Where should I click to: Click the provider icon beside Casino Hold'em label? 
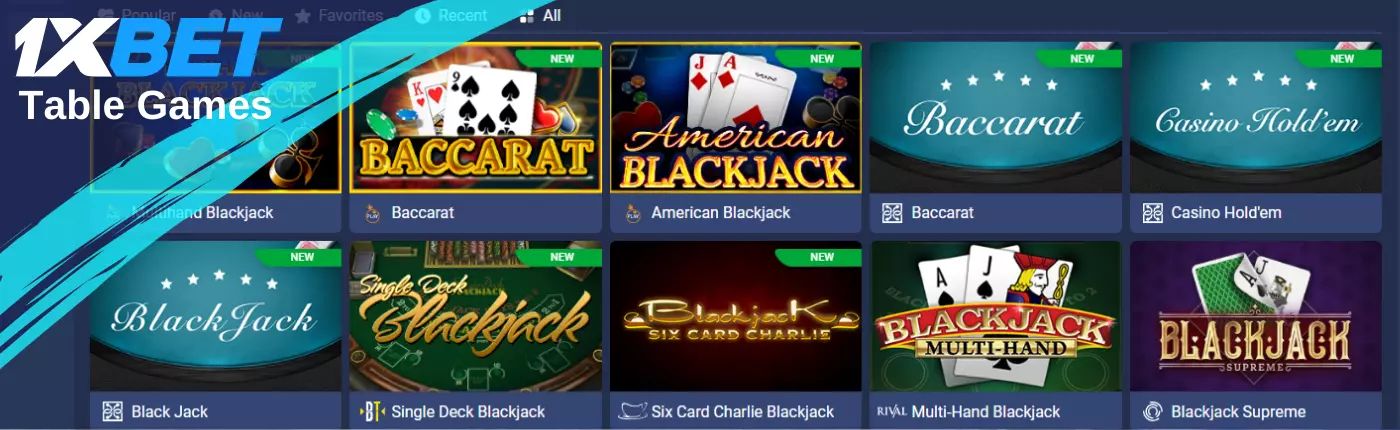(1152, 213)
